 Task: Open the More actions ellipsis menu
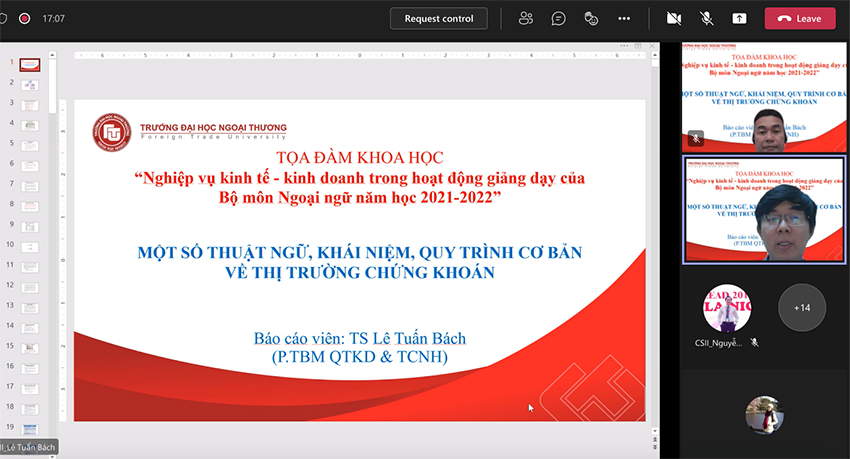click(x=624, y=18)
